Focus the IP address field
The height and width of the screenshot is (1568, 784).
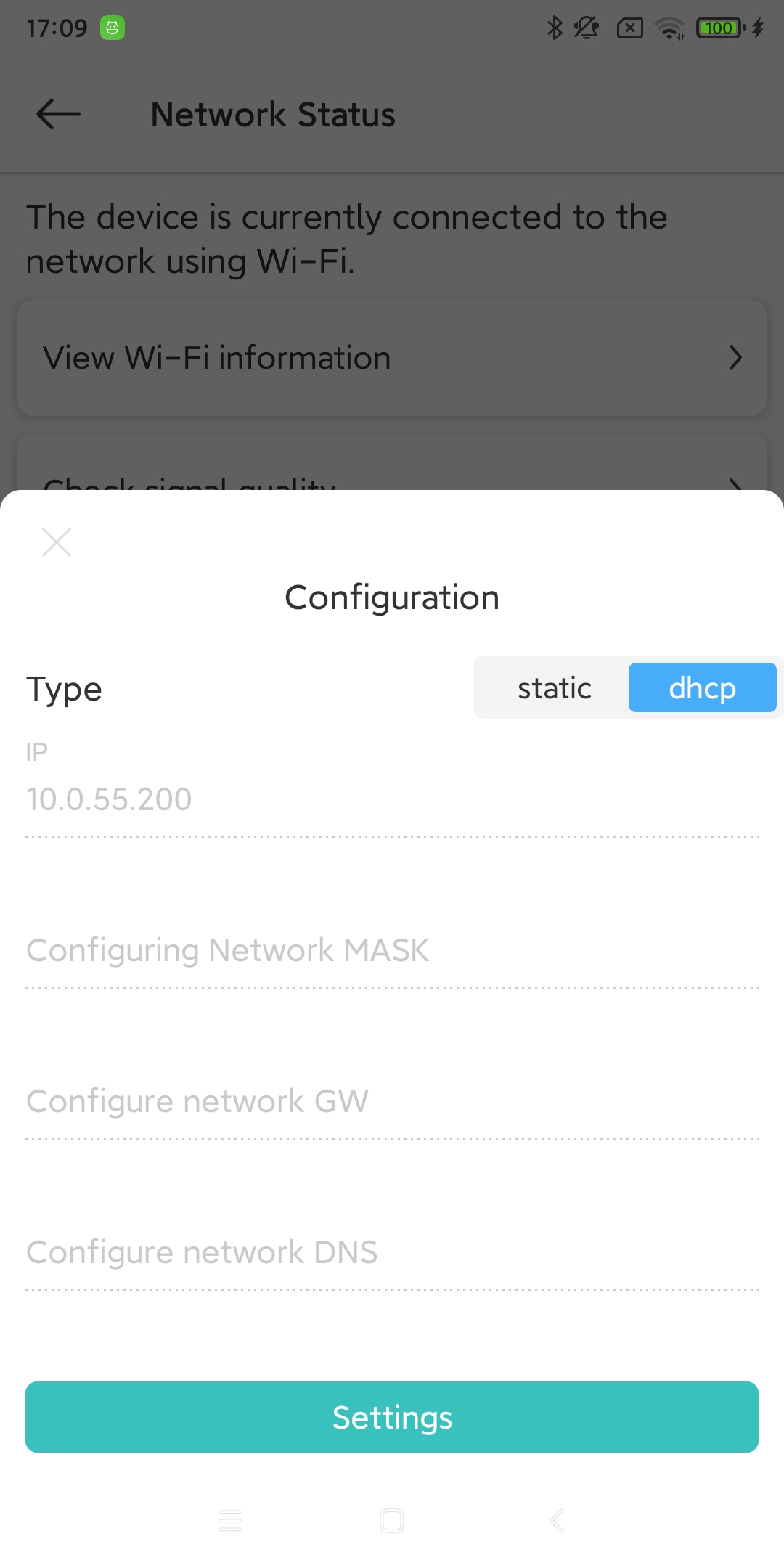[x=392, y=799]
